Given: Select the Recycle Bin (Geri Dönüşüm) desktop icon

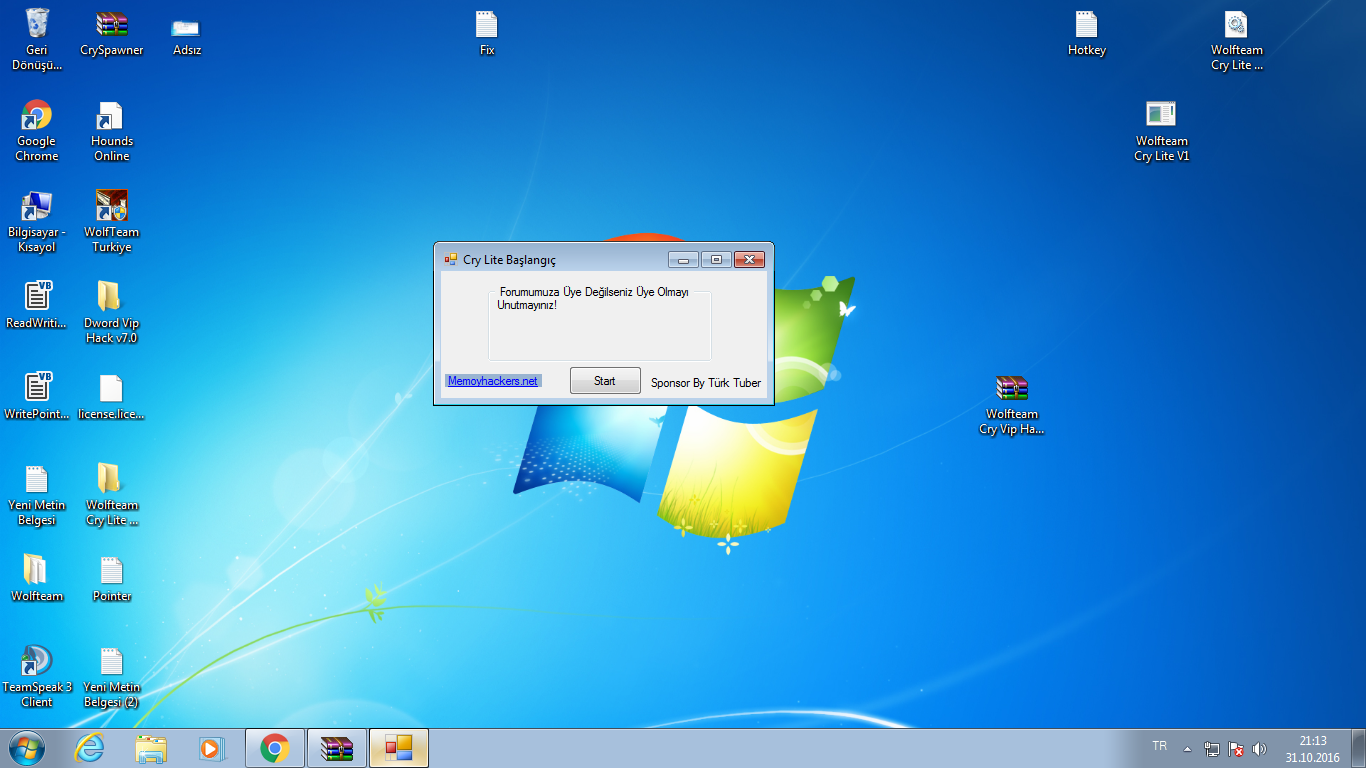Looking at the screenshot, I should click(37, 40).
